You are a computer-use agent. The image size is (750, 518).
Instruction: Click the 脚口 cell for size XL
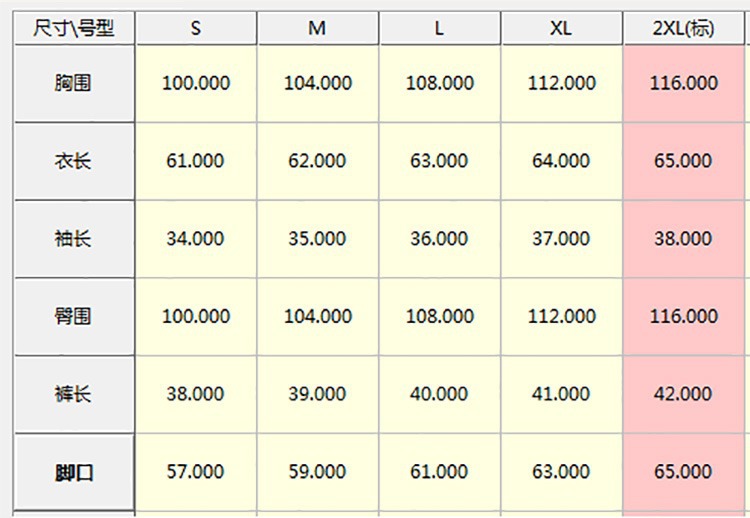(561, 472)
